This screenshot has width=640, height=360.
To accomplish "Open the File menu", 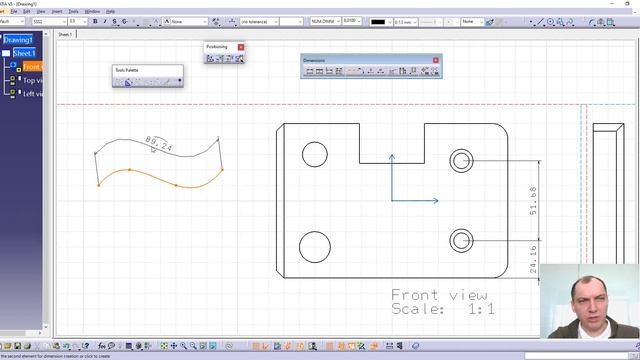I will [14, 11].
